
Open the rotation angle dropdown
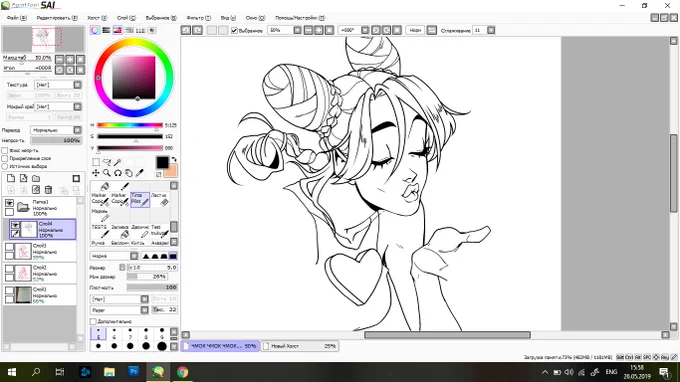point(365,30)
